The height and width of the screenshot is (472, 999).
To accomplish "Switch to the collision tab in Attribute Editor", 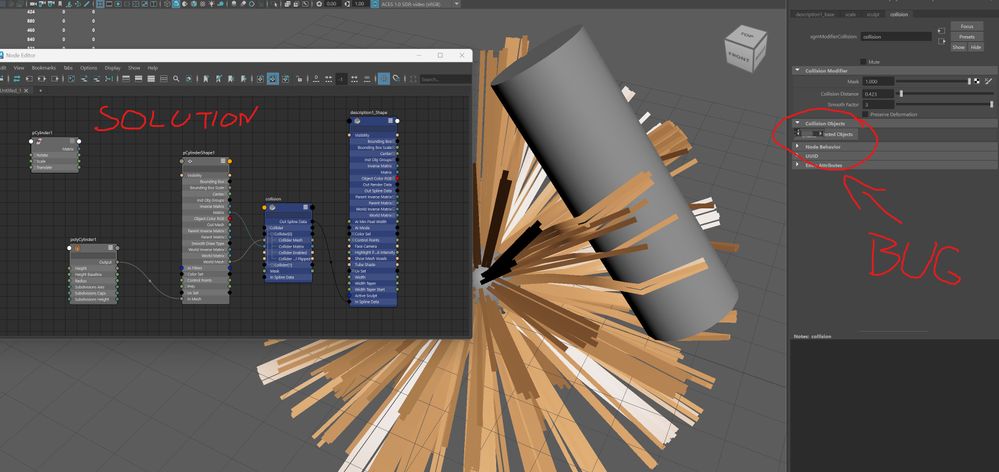I will pos(899,14).
